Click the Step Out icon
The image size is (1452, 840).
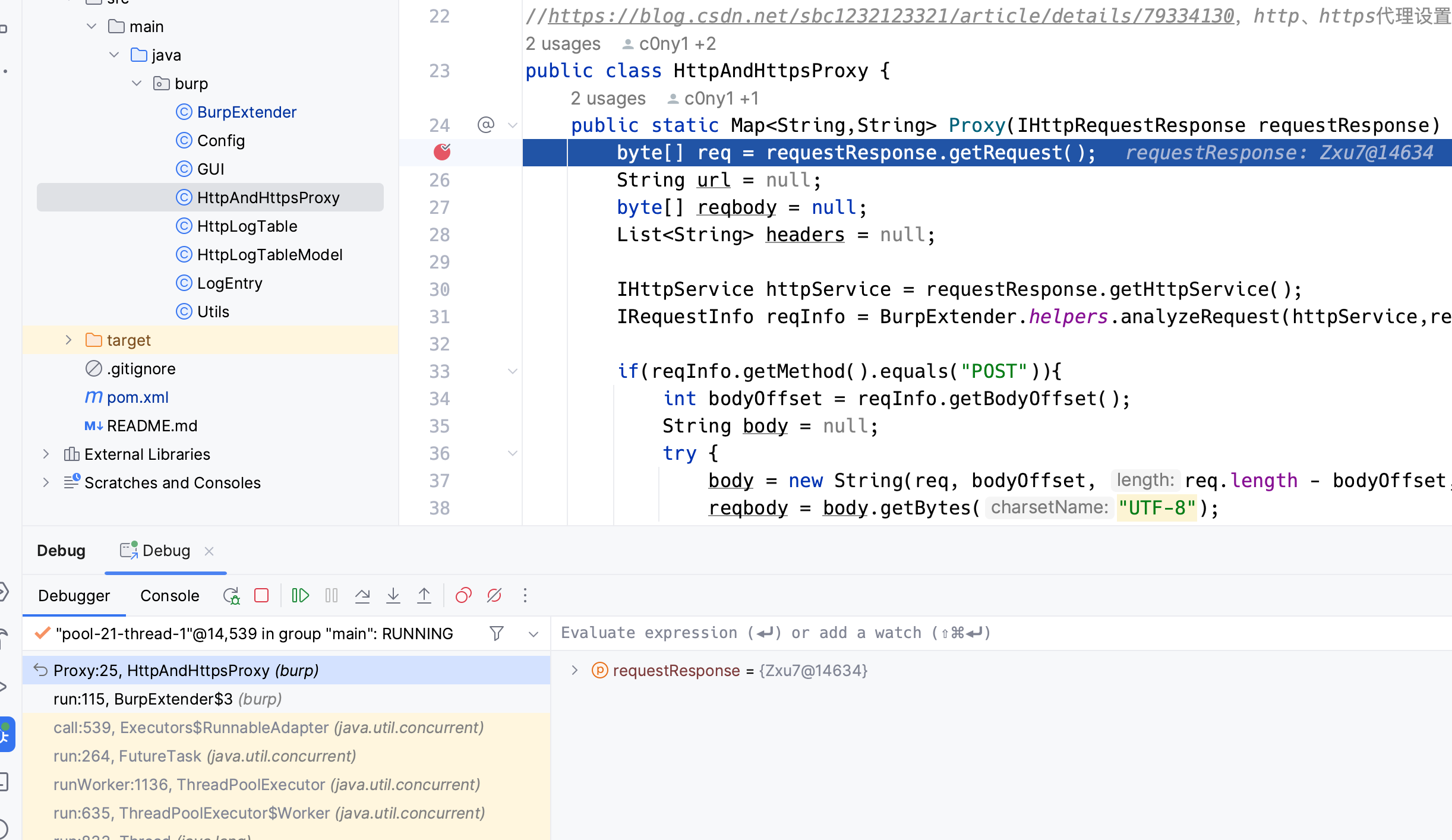(424, 595)
